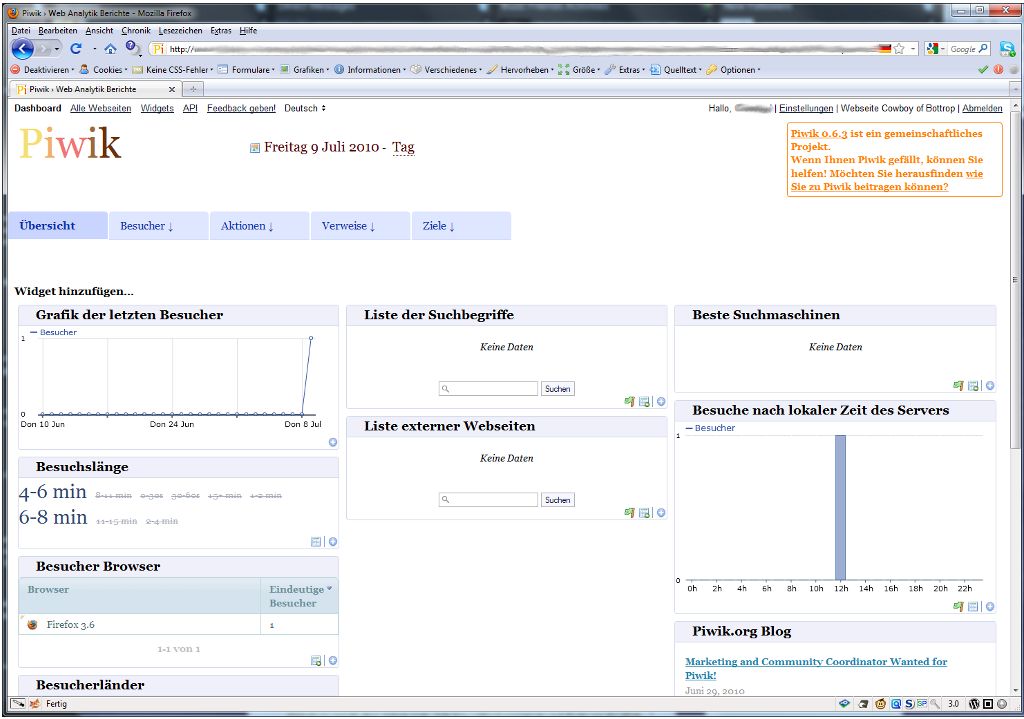Click table icon in Besuche nach lokaler Zeit
Screen dimensions: 1024x719
973,607
